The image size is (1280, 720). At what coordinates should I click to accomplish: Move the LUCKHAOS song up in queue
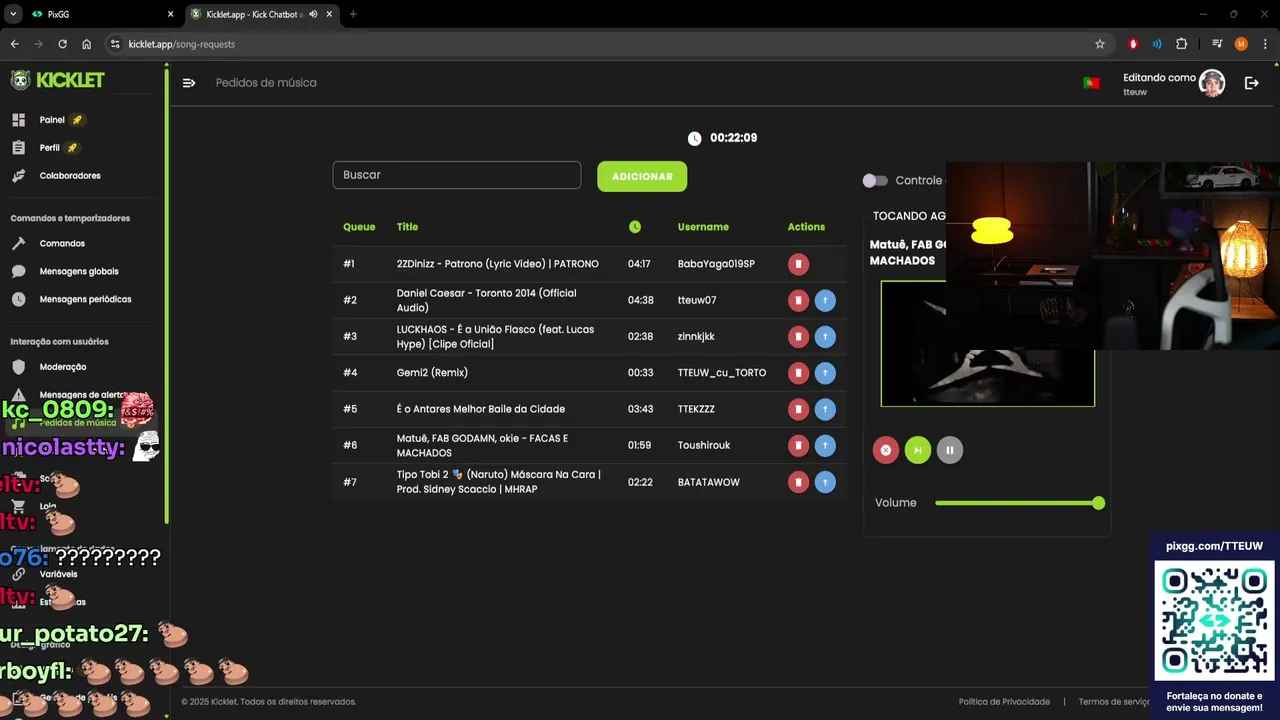pyautogui.click(x=825, y=337)
